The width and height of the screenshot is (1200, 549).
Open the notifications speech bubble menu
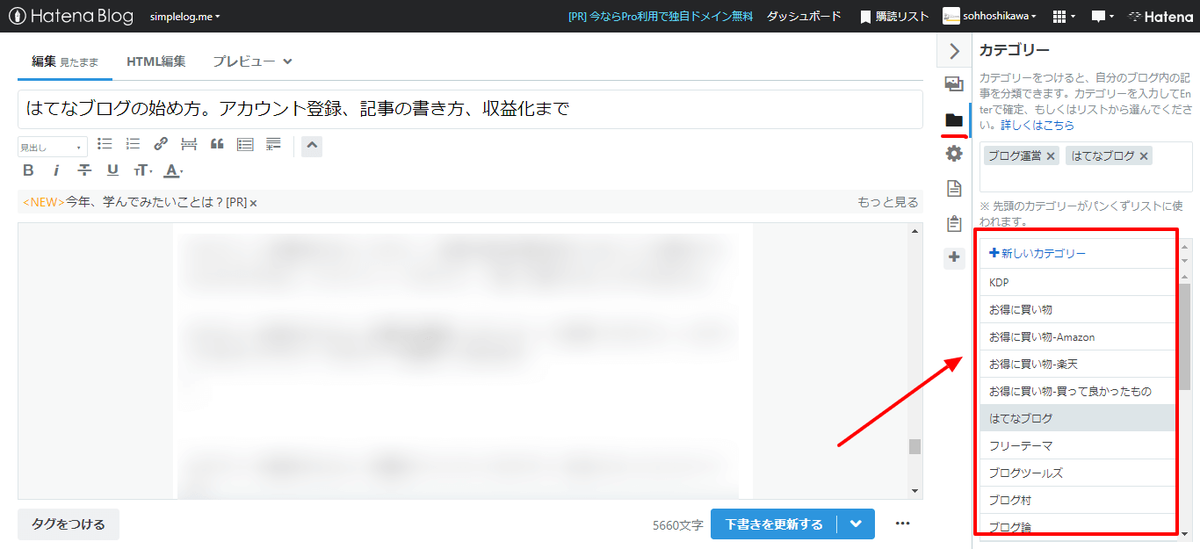pos(1104,17)
